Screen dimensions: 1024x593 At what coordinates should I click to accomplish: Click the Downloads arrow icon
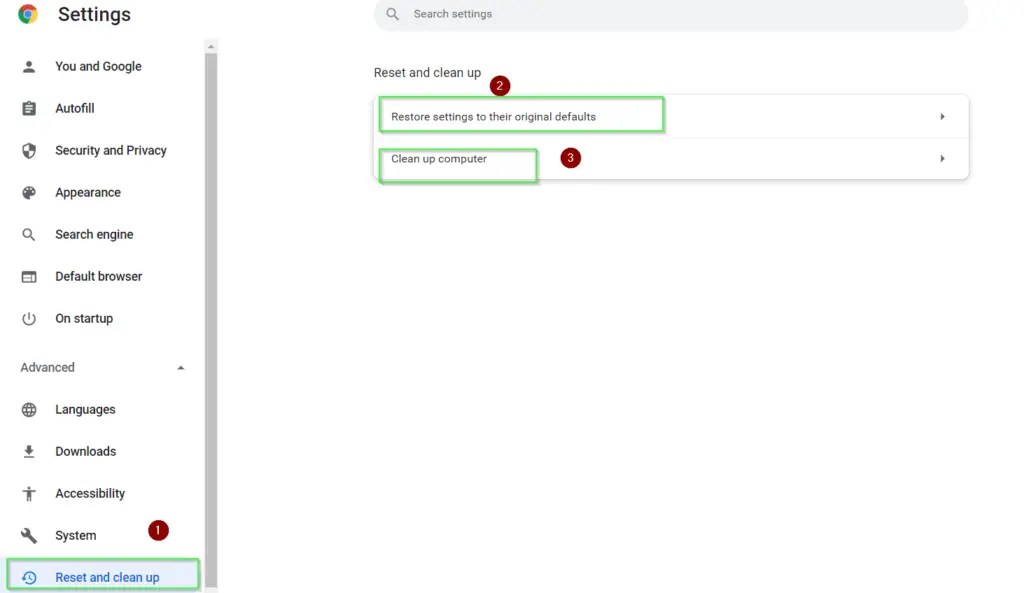point(29,451)
